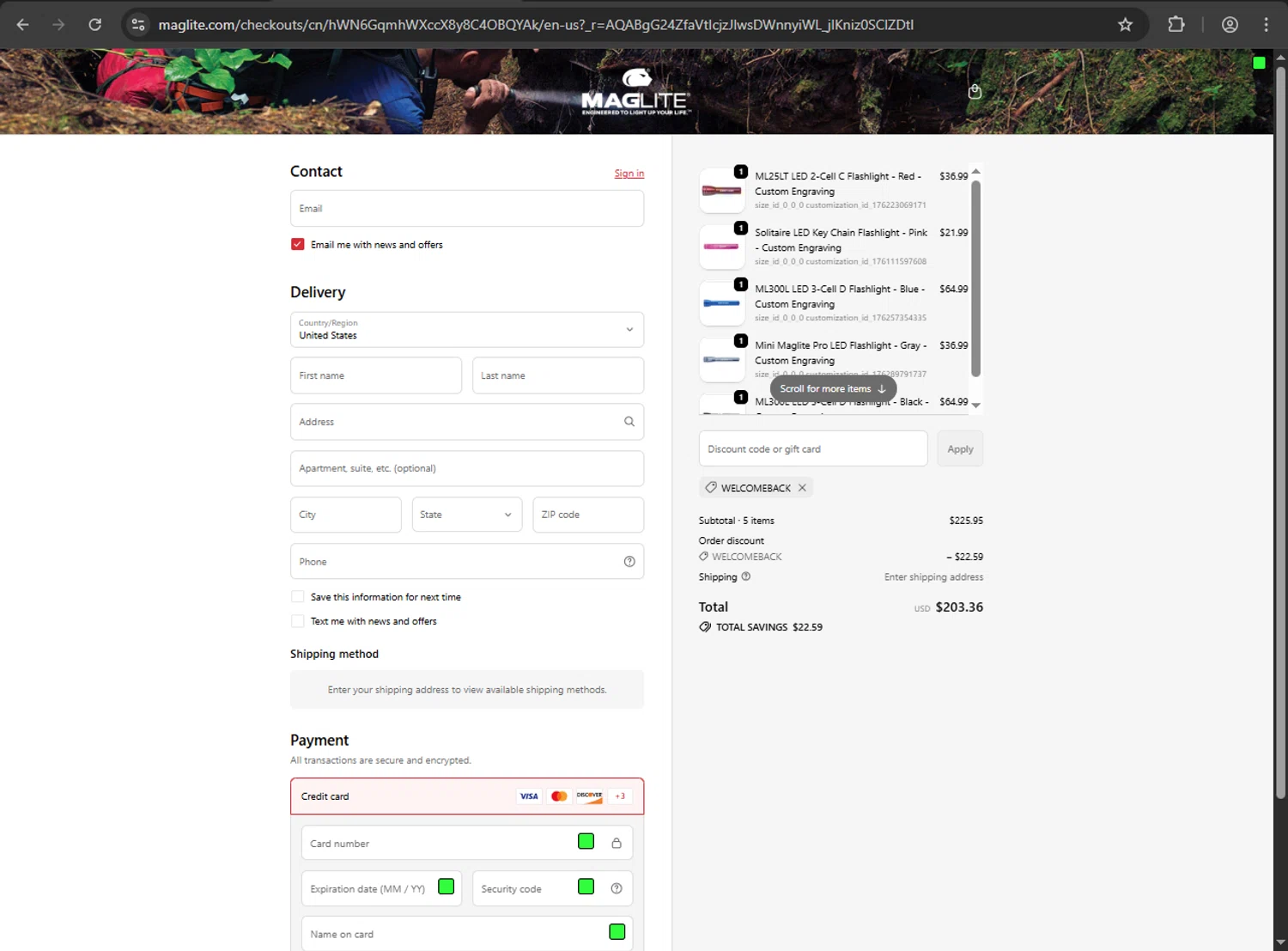Click the page vertical scrollbar
This screenshot has width=1288, height=951.
point(1280,433)
